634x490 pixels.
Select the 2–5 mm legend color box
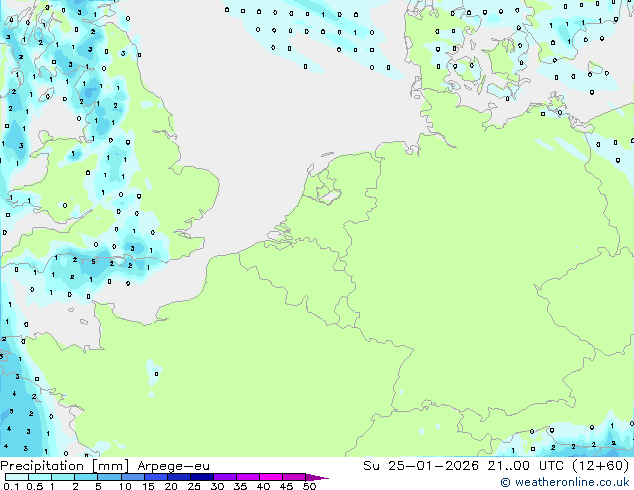coord(86,477)
